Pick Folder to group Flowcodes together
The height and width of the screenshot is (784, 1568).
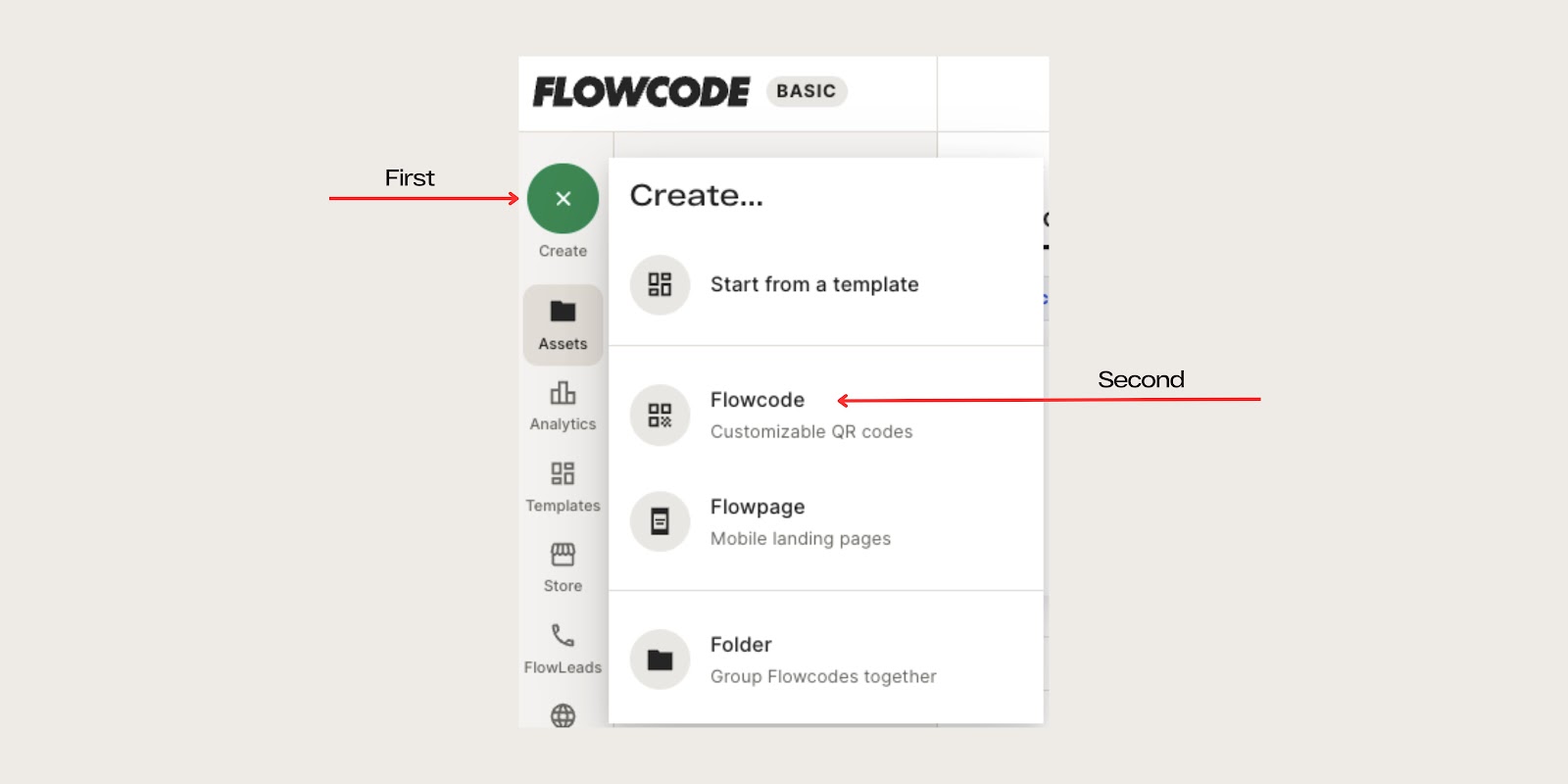point(741,645)
